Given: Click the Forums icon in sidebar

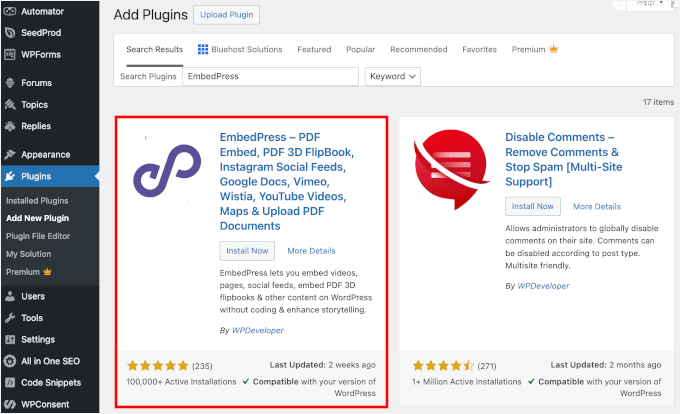Looking at the screenshot, I should (10, 84).
